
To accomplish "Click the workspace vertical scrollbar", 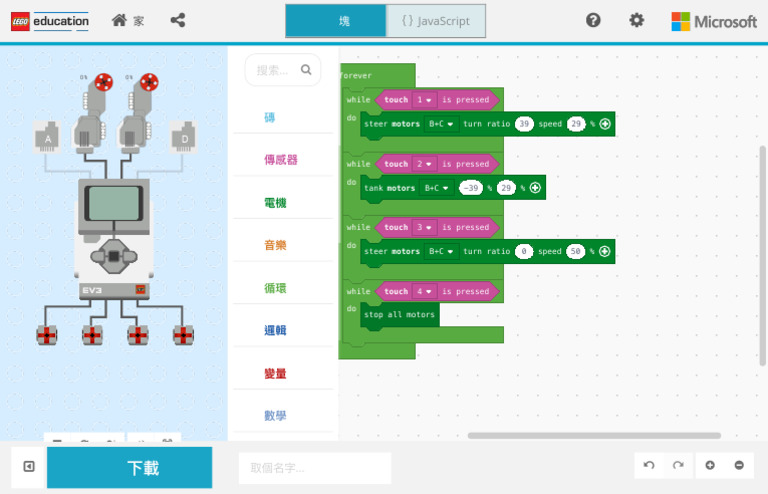I will [763, 256].
